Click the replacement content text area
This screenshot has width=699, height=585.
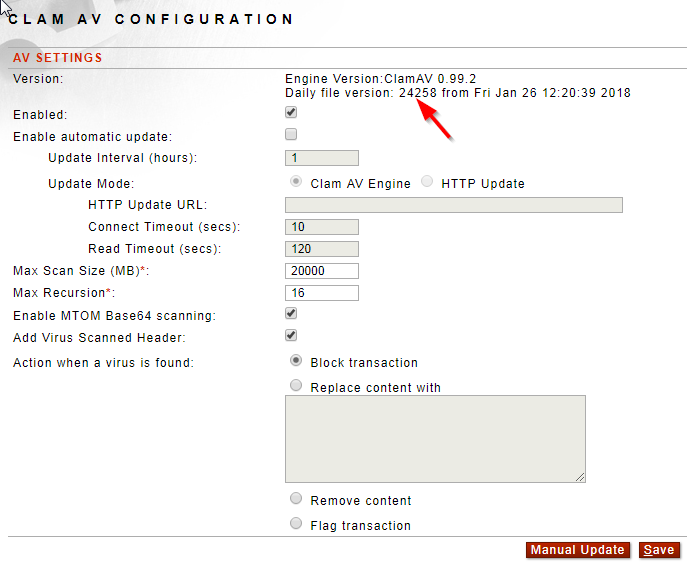[435, 439]
